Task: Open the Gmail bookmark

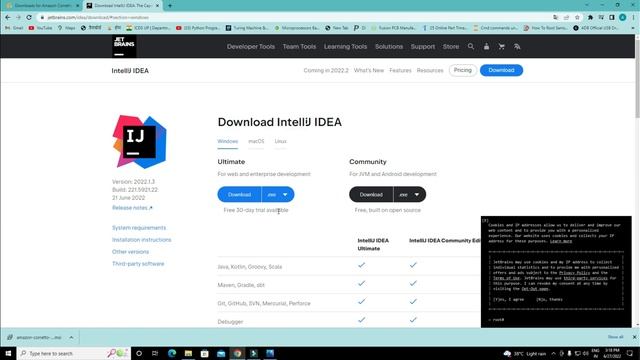Action: (14, 28)
